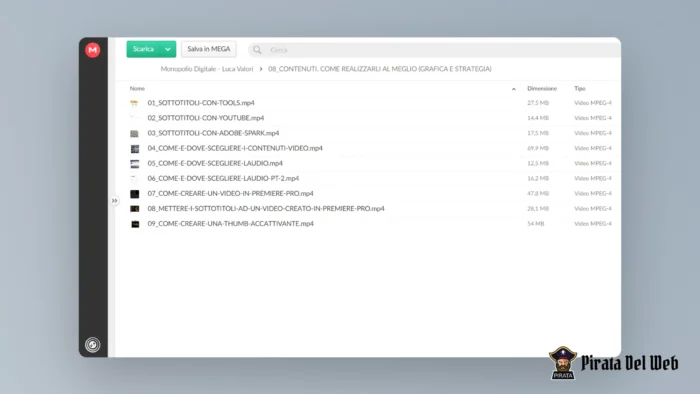
Task: Click the 69,9 MB size value
Action: coord(538,148)
